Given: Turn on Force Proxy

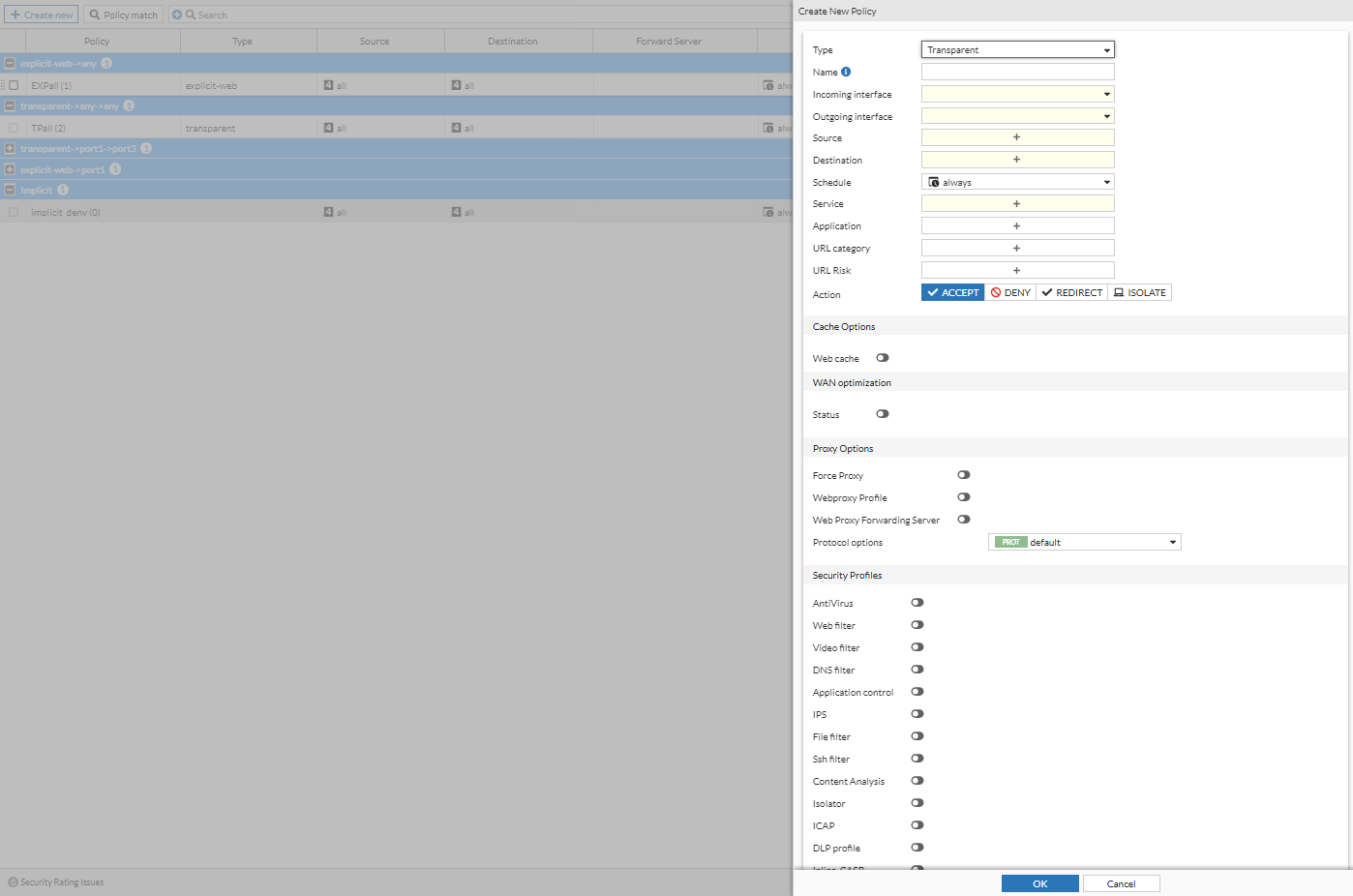Looking at the screenshot, I should point(964,475).
